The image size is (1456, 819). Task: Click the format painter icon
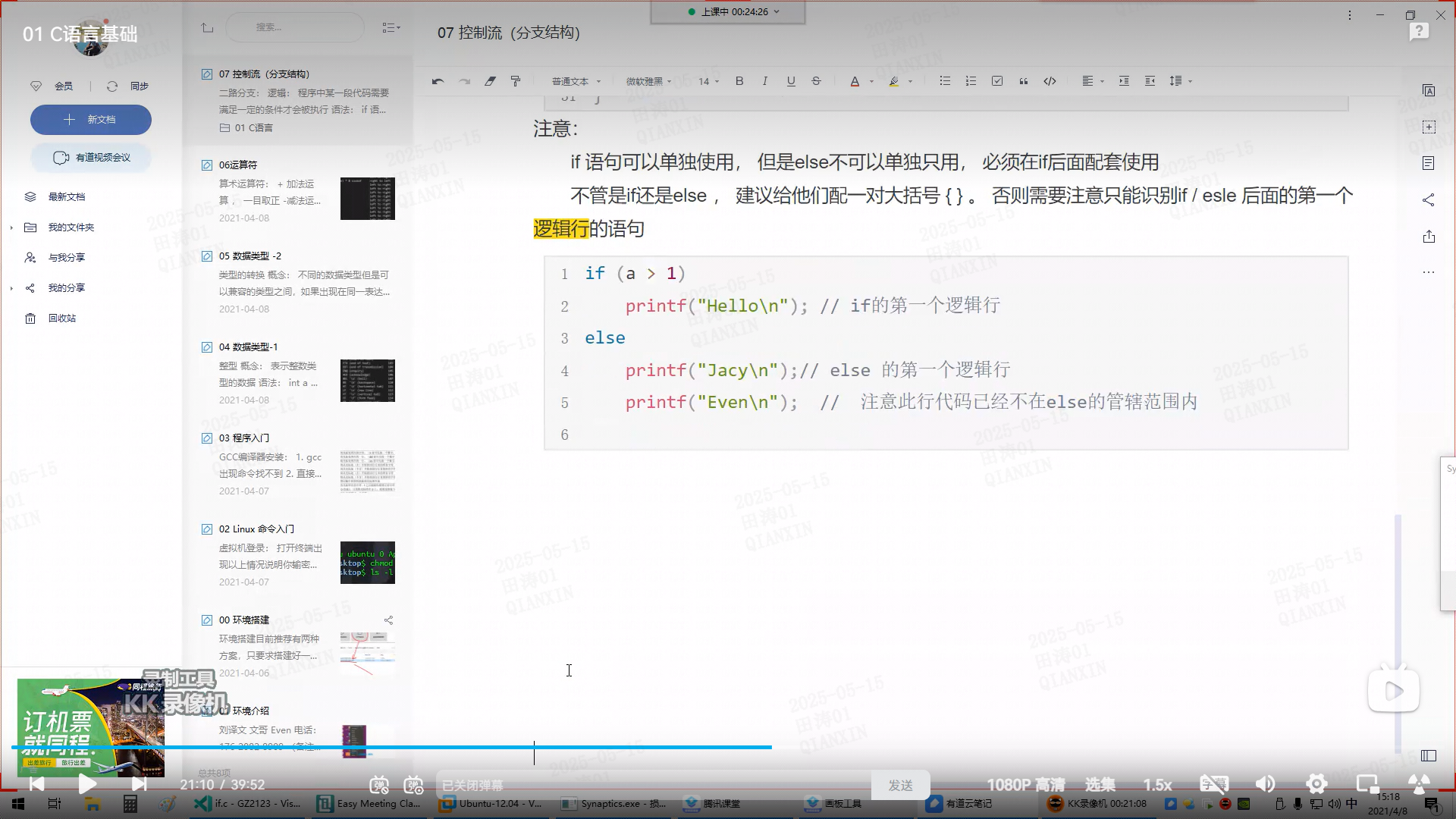pos(516,81)
